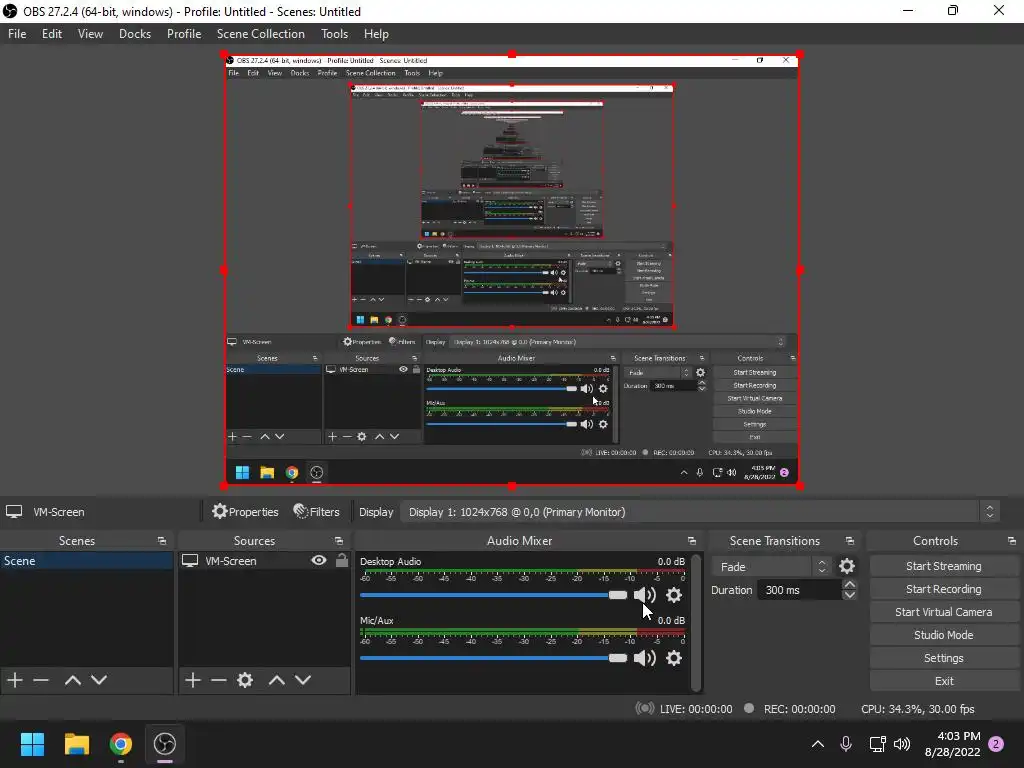Screen dimensions: 1024x768
Task: Open the Tools menu
Action: pyautogui.click(x=334, y=34)
